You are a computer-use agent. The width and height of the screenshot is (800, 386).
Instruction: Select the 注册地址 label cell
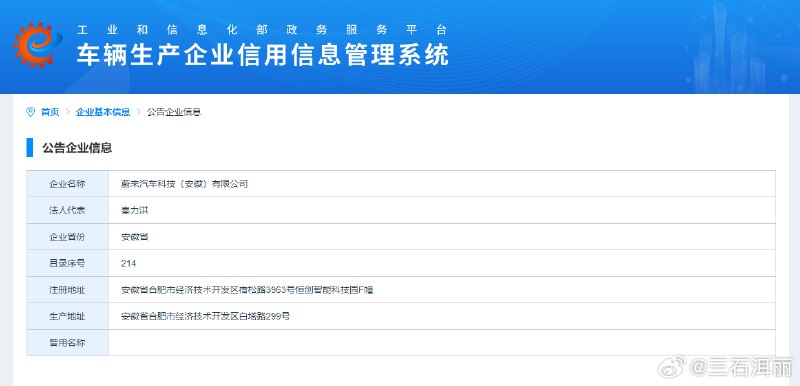pyautogui.click(x=67, y=290)
